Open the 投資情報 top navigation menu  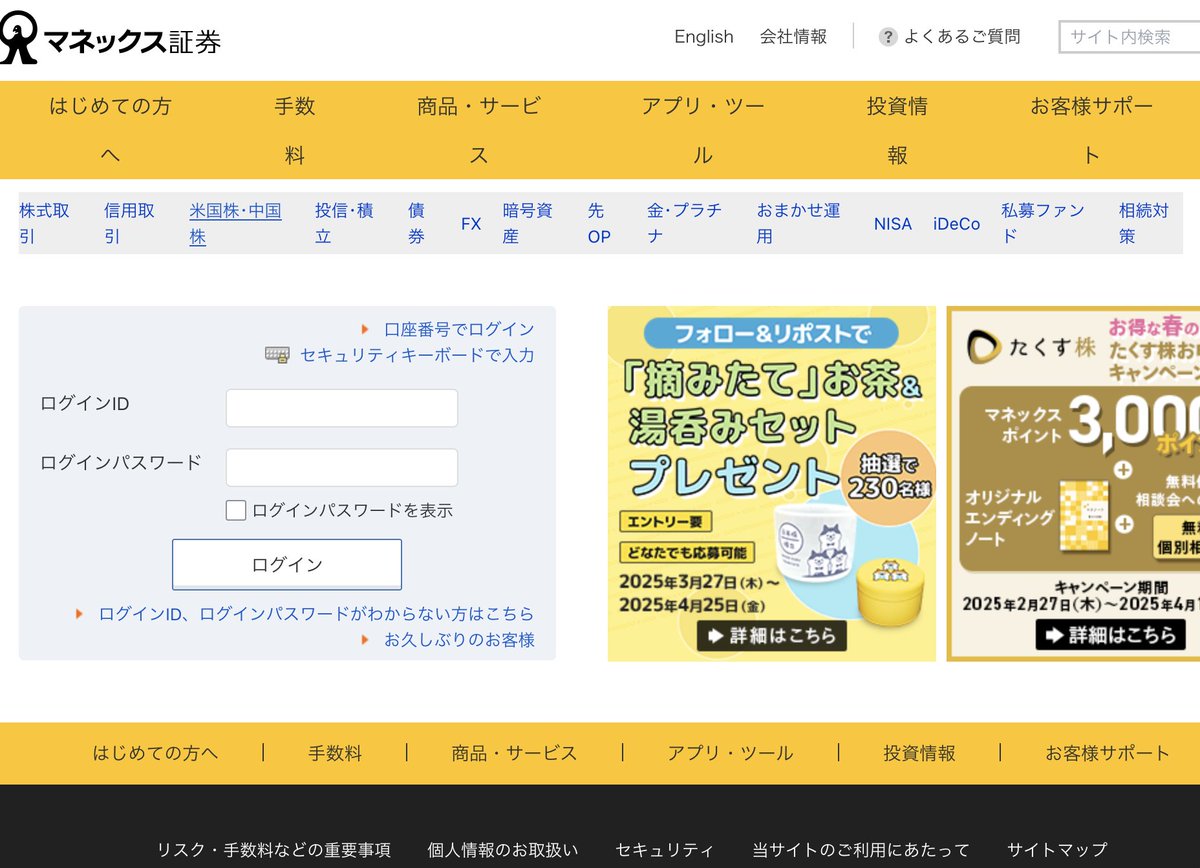click(x=897, y=130)
